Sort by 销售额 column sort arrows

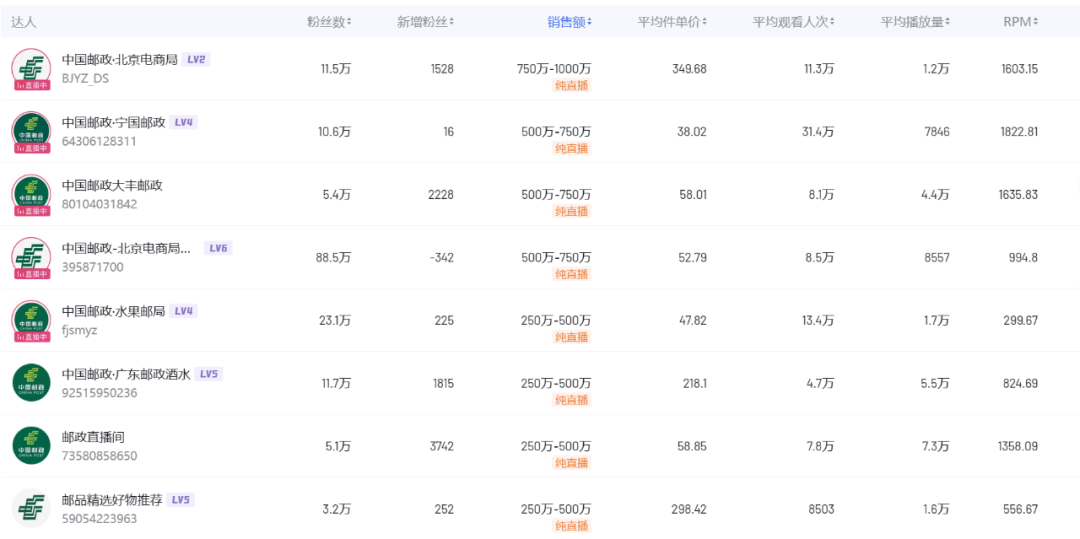589,22
